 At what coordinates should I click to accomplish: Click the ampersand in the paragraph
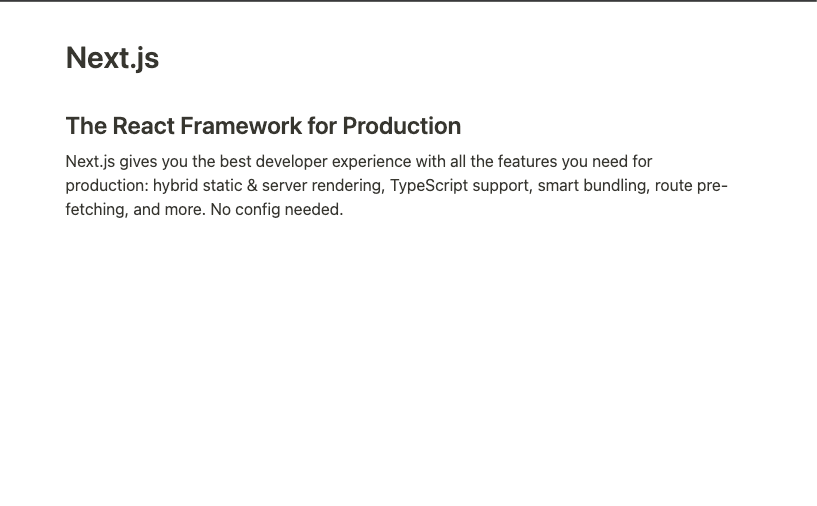[252, 186]
